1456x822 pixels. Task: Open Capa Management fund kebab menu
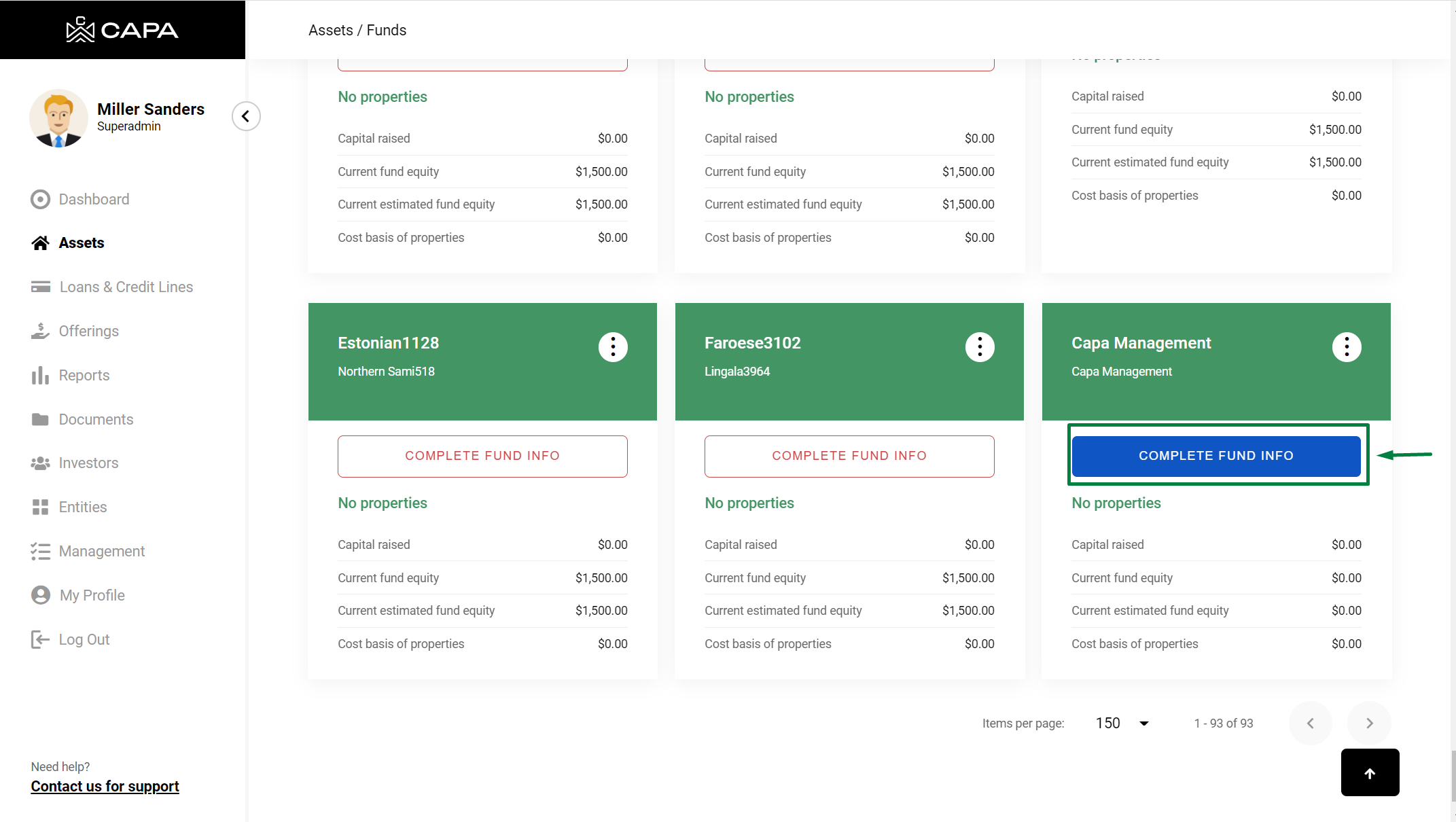pyautogui.click(x=1347, y=347)
